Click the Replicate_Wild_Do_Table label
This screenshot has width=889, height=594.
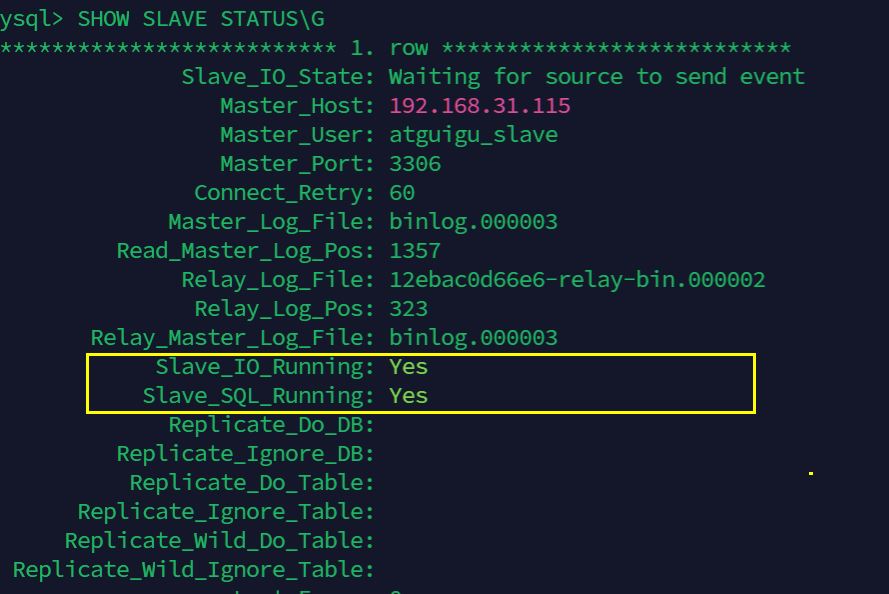[219, 540]
